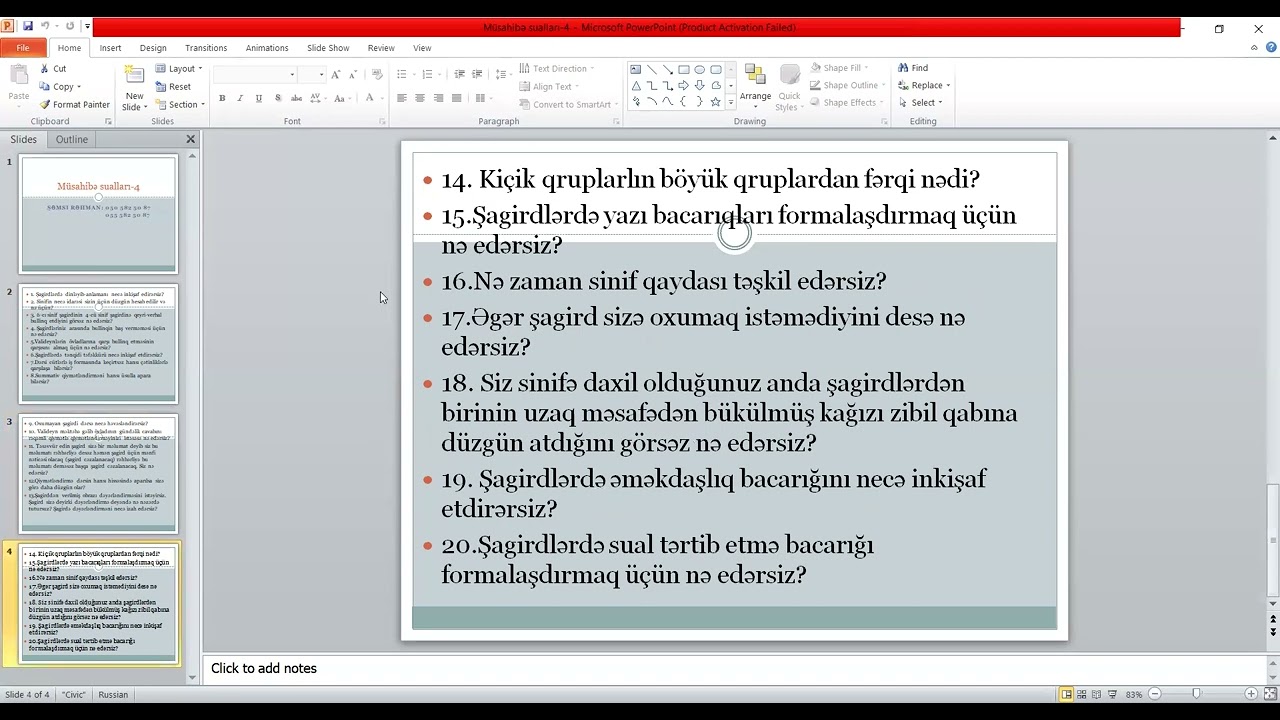
Task: Toggle Normal view button
Action: click(1067, 694)
